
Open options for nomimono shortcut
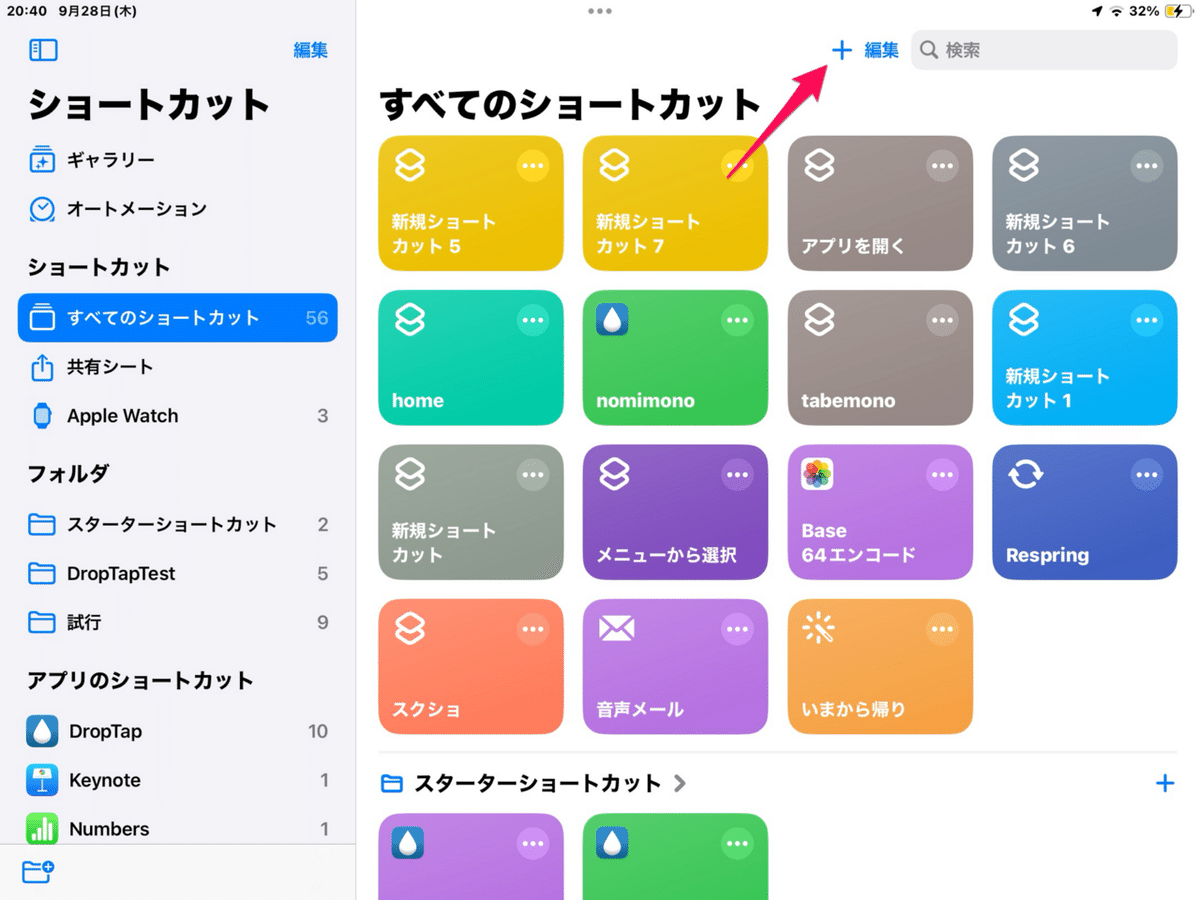click(x=737, y=320)
